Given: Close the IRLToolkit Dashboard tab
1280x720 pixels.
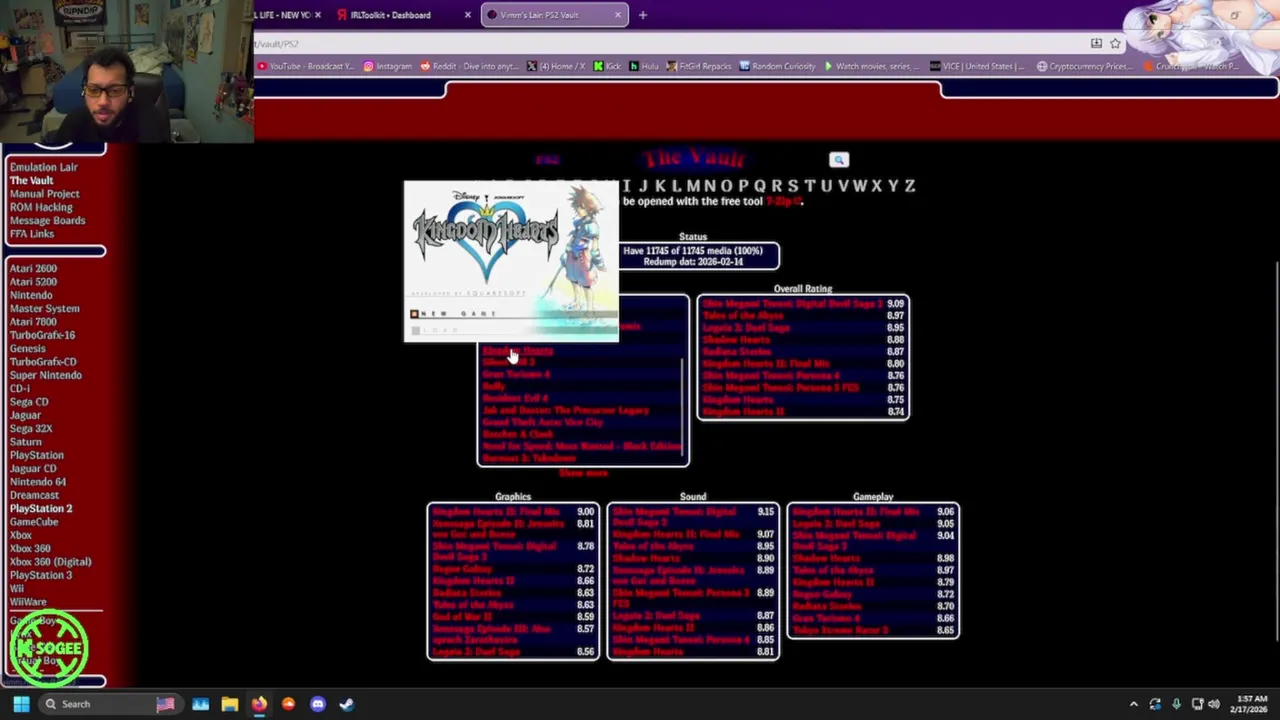Looking at the screenshot, I should [467, 15].
